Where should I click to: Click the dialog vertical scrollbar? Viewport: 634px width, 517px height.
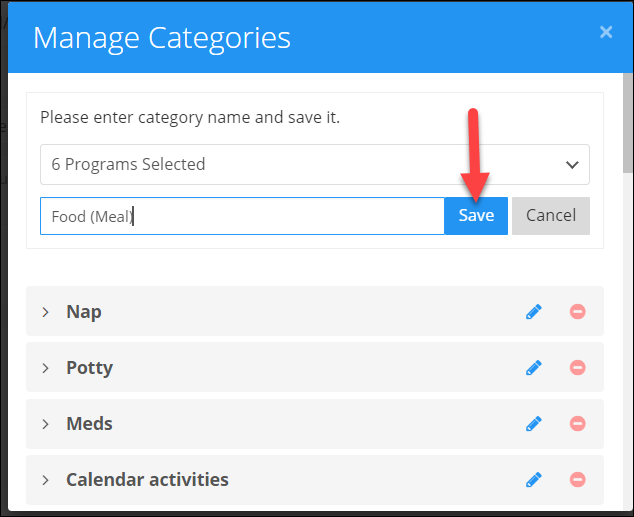click(628, 123)
